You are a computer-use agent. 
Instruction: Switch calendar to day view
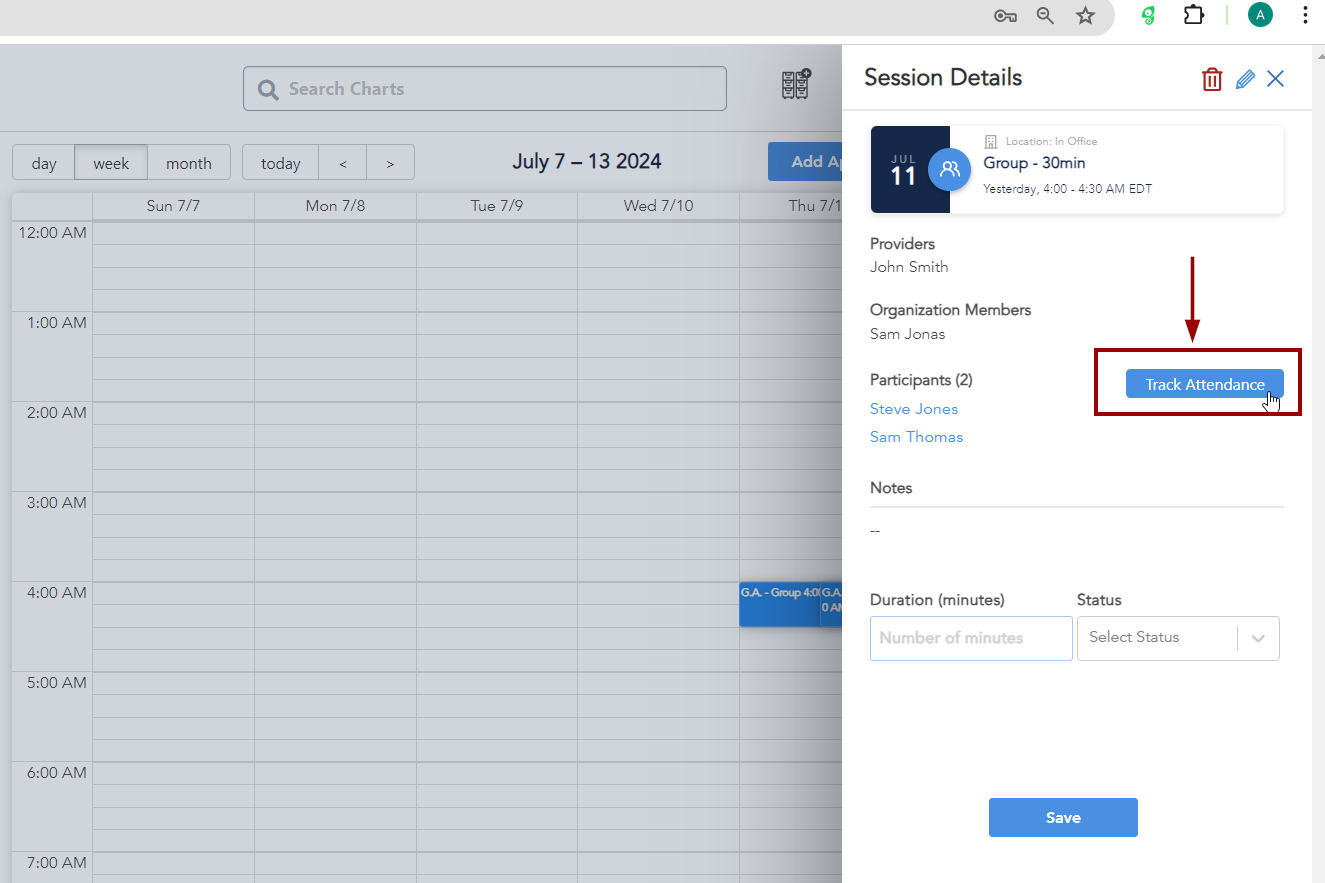click(44, 163)
